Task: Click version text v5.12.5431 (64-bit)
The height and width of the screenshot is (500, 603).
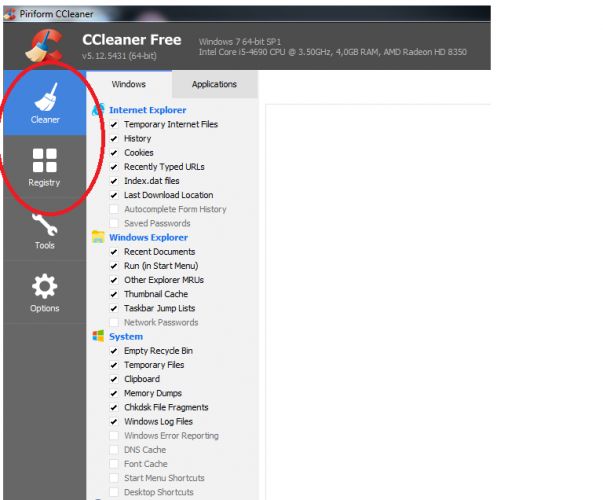Action: point(119,56)
